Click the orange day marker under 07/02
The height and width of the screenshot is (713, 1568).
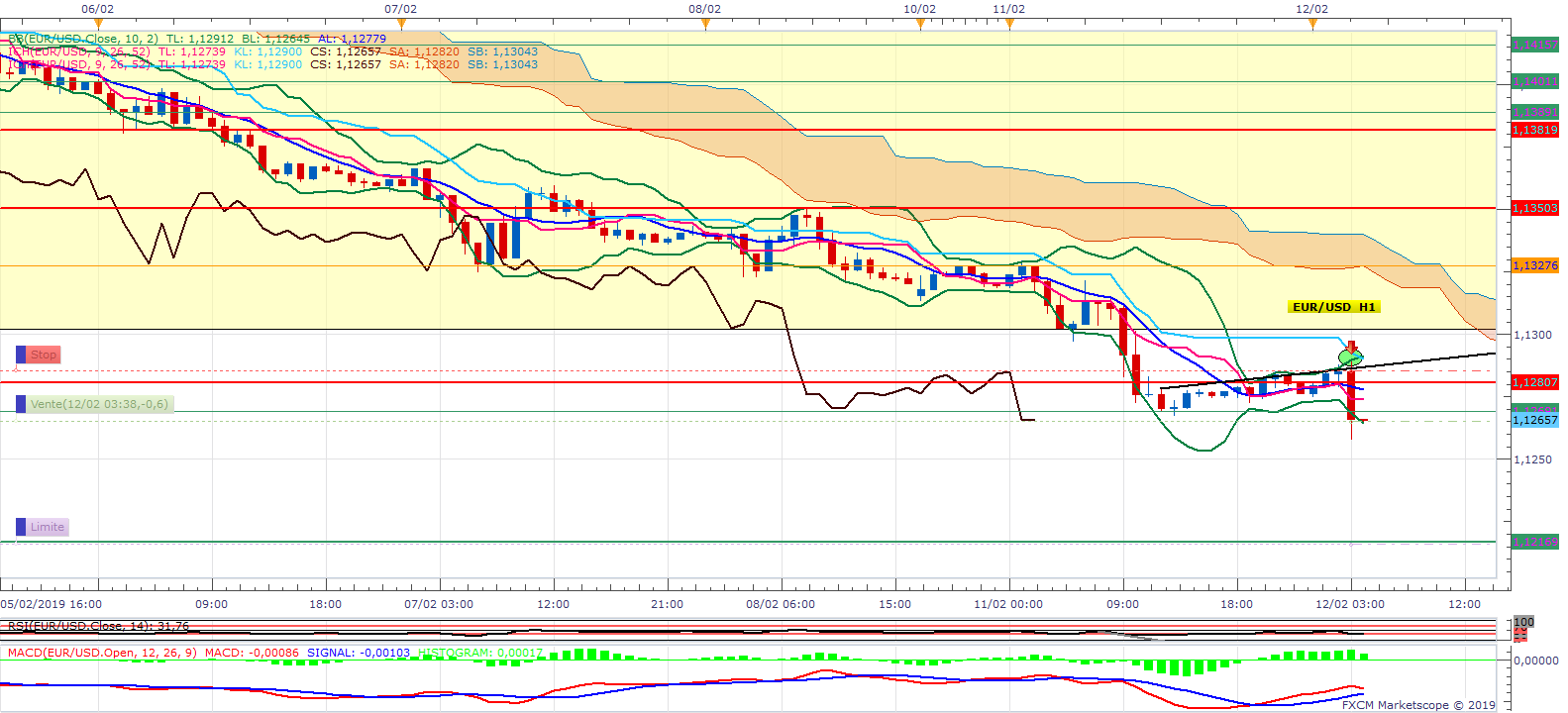(x=400, y=24)
